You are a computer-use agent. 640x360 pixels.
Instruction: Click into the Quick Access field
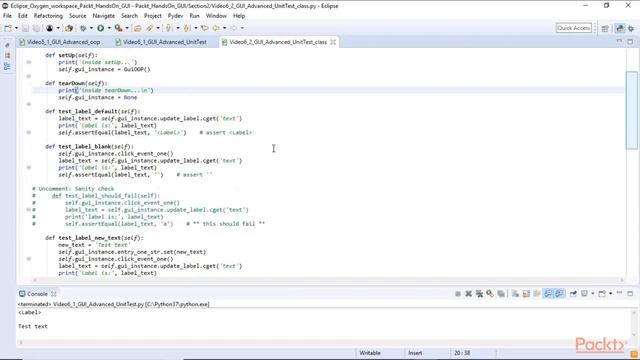[573, 28]
